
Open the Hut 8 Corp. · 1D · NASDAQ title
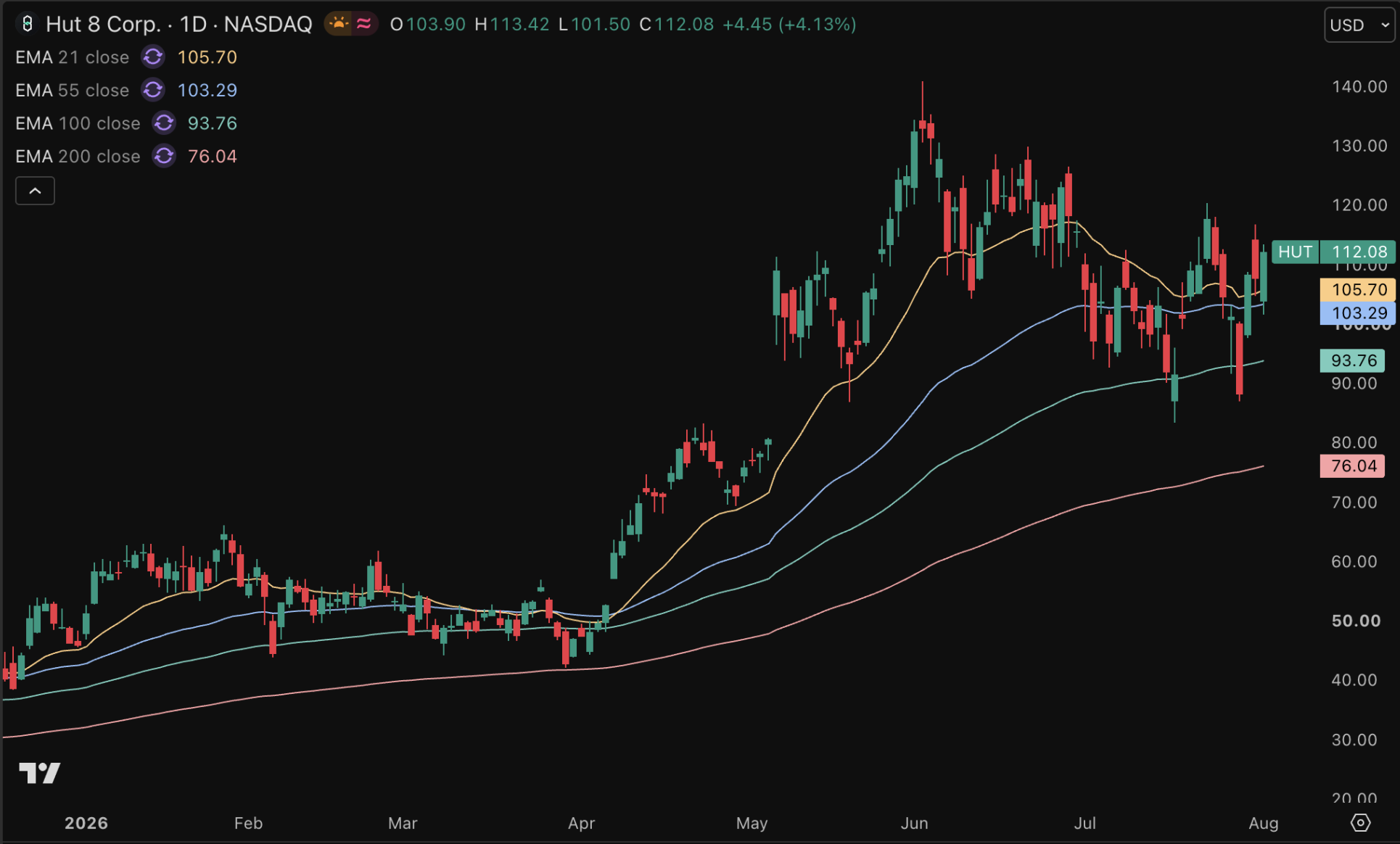pyautogui.click(x=178, y=24)
